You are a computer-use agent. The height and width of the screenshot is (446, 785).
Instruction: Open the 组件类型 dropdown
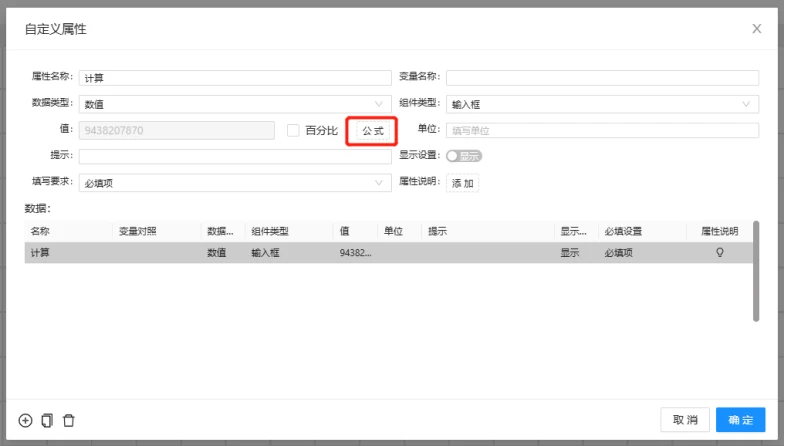602,104
